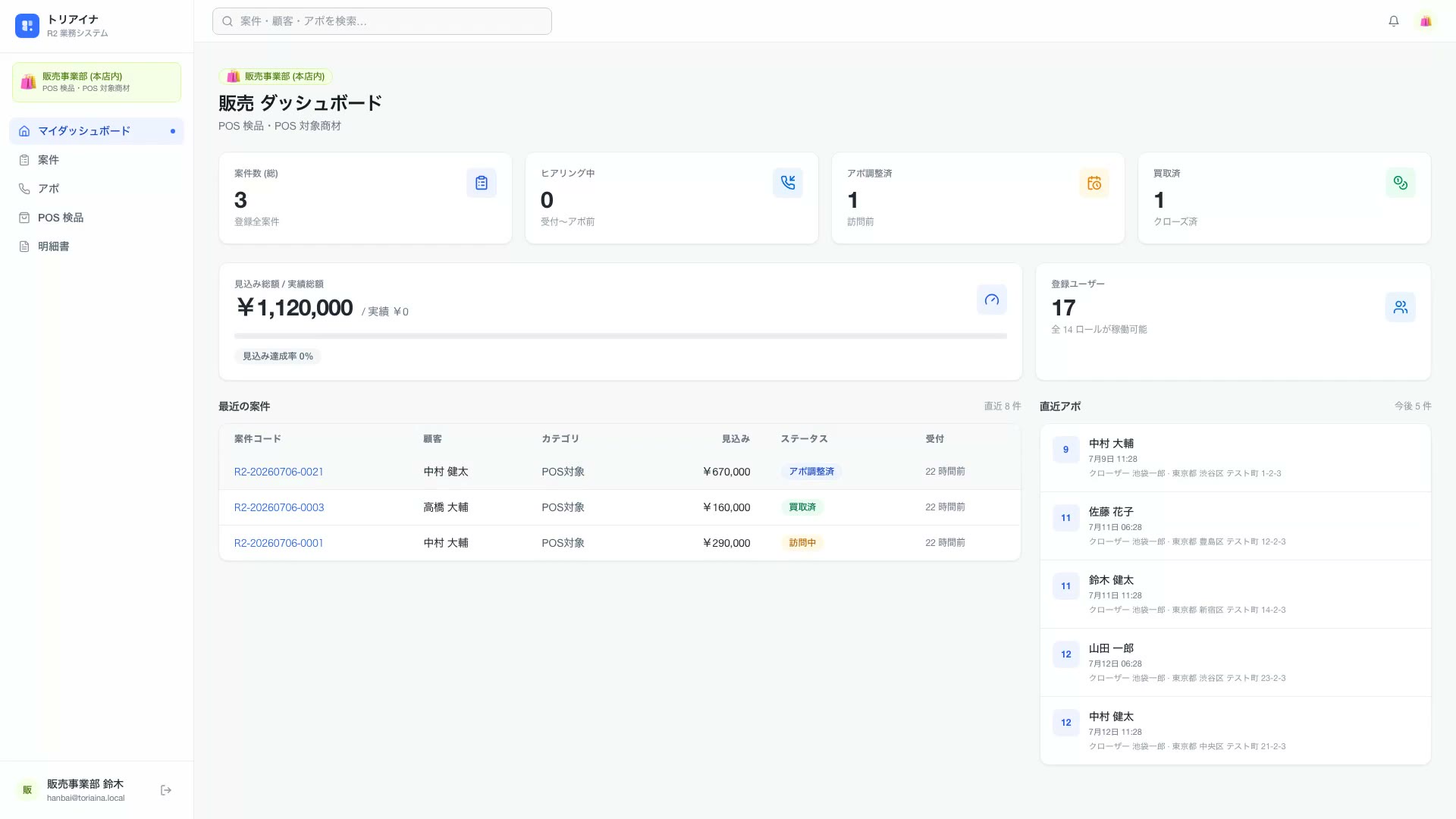
Task: Click the ¥160,000 amount cell
Action: 726,507
